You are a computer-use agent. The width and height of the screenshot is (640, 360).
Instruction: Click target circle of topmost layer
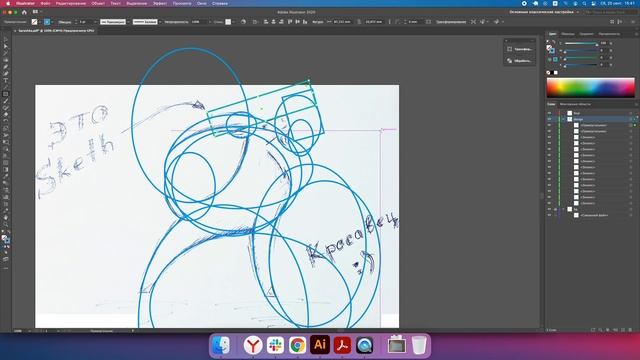point(631,113)
